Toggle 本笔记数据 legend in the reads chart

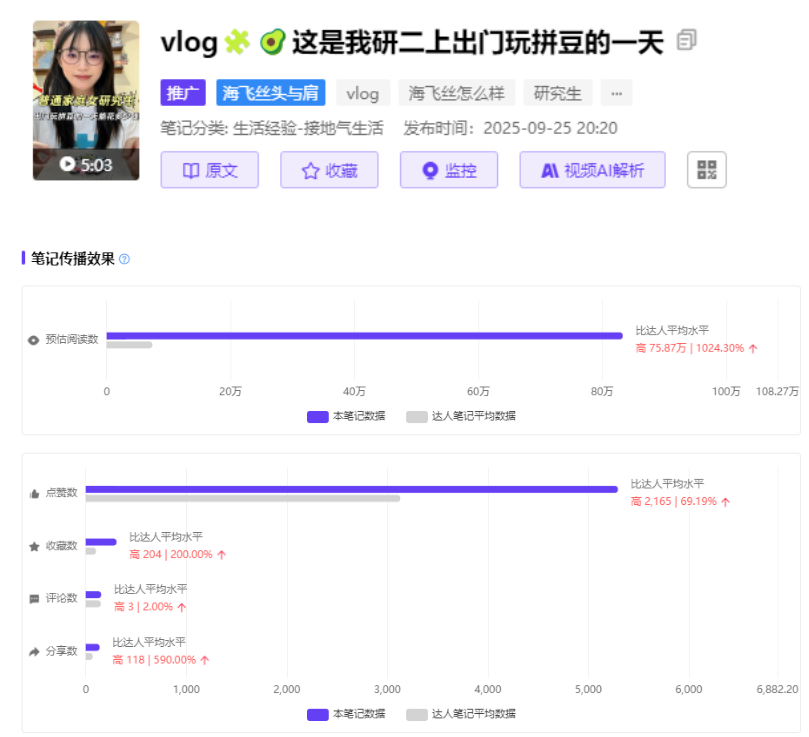[346, 416]
